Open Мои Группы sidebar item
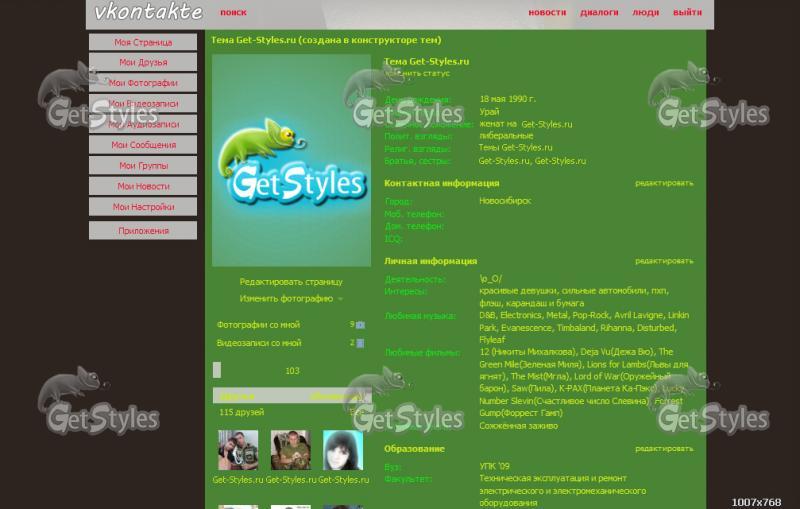Viewport: 800px width, 509px height. [x=143, y=165]
